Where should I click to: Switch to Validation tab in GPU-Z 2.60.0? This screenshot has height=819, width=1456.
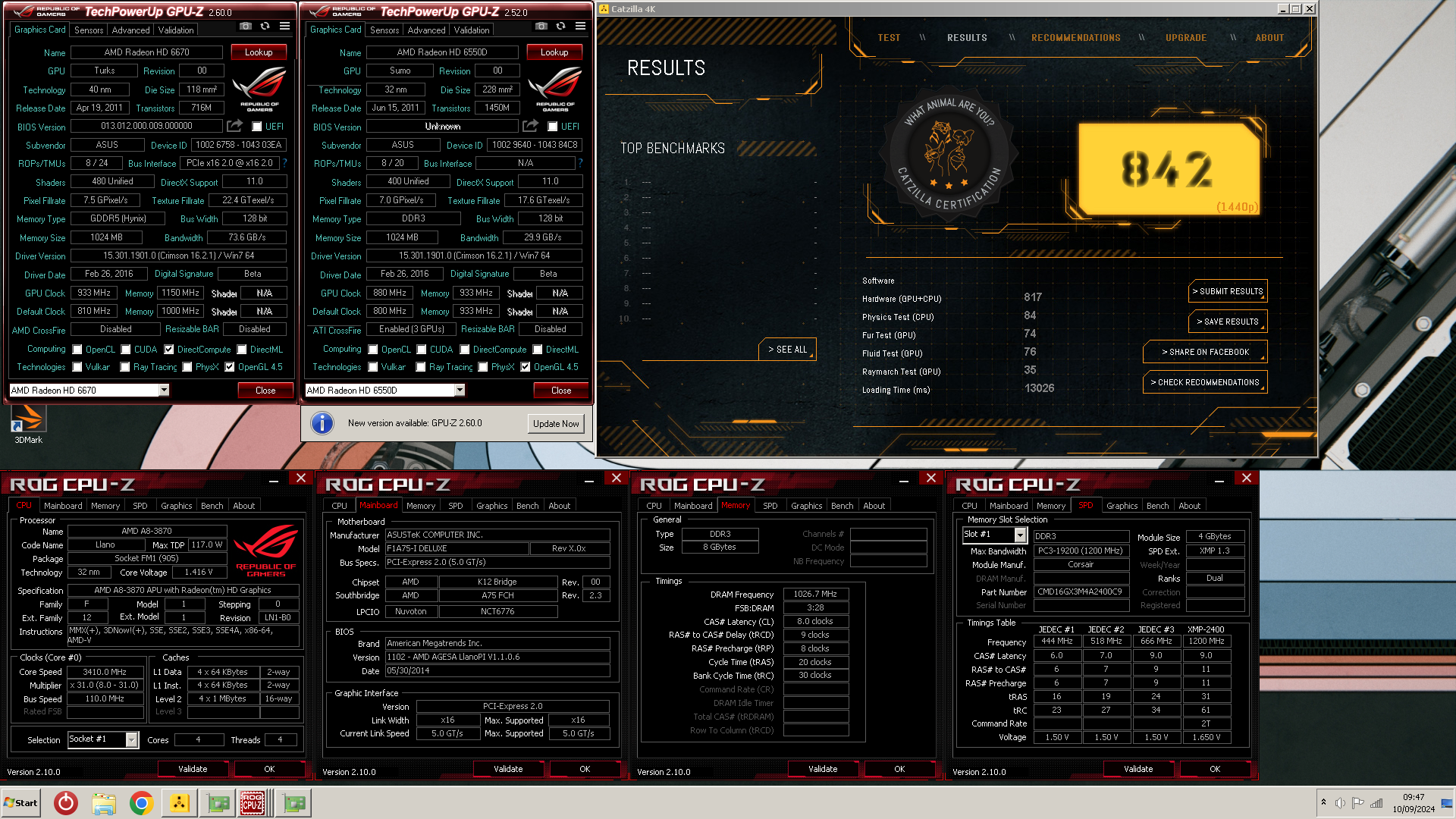(x=175, y=30)
